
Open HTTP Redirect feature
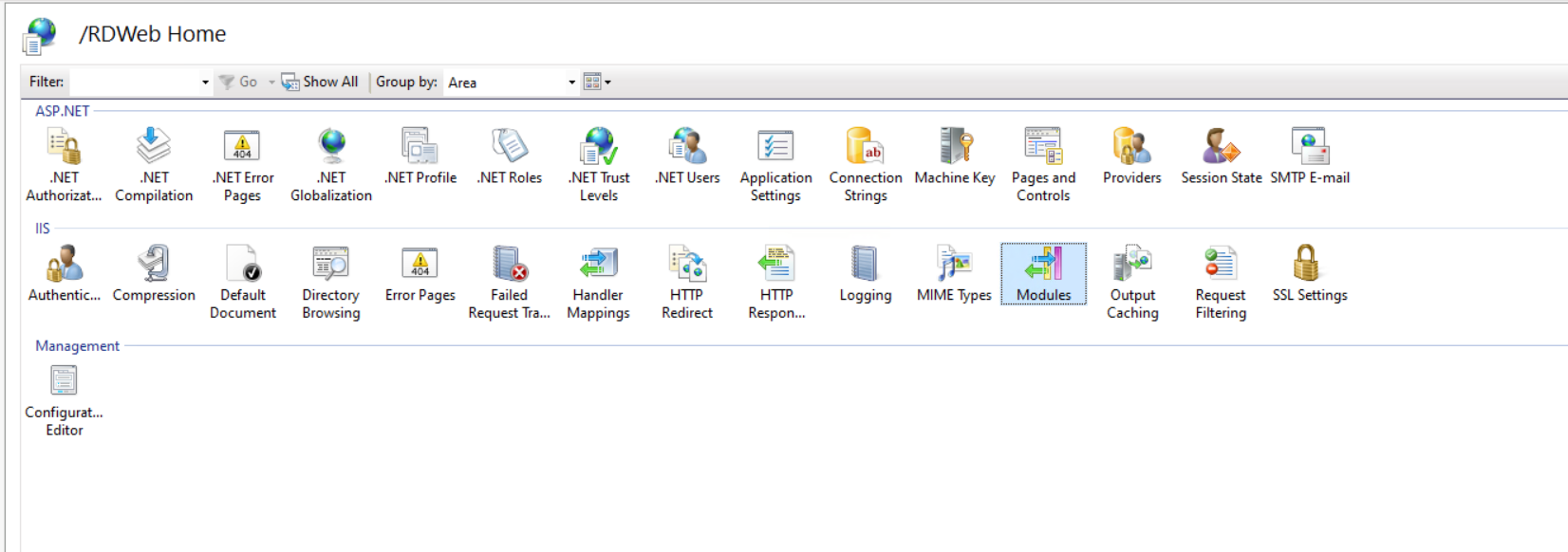coord(687,283)
